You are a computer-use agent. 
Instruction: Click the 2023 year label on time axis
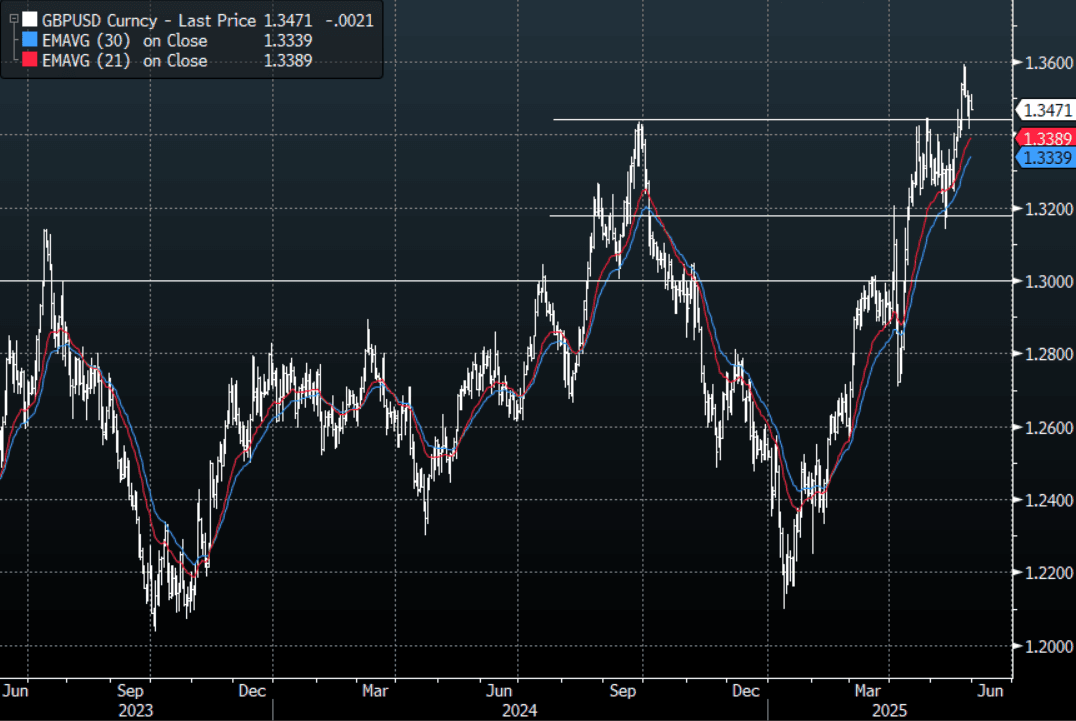point(136,709)
